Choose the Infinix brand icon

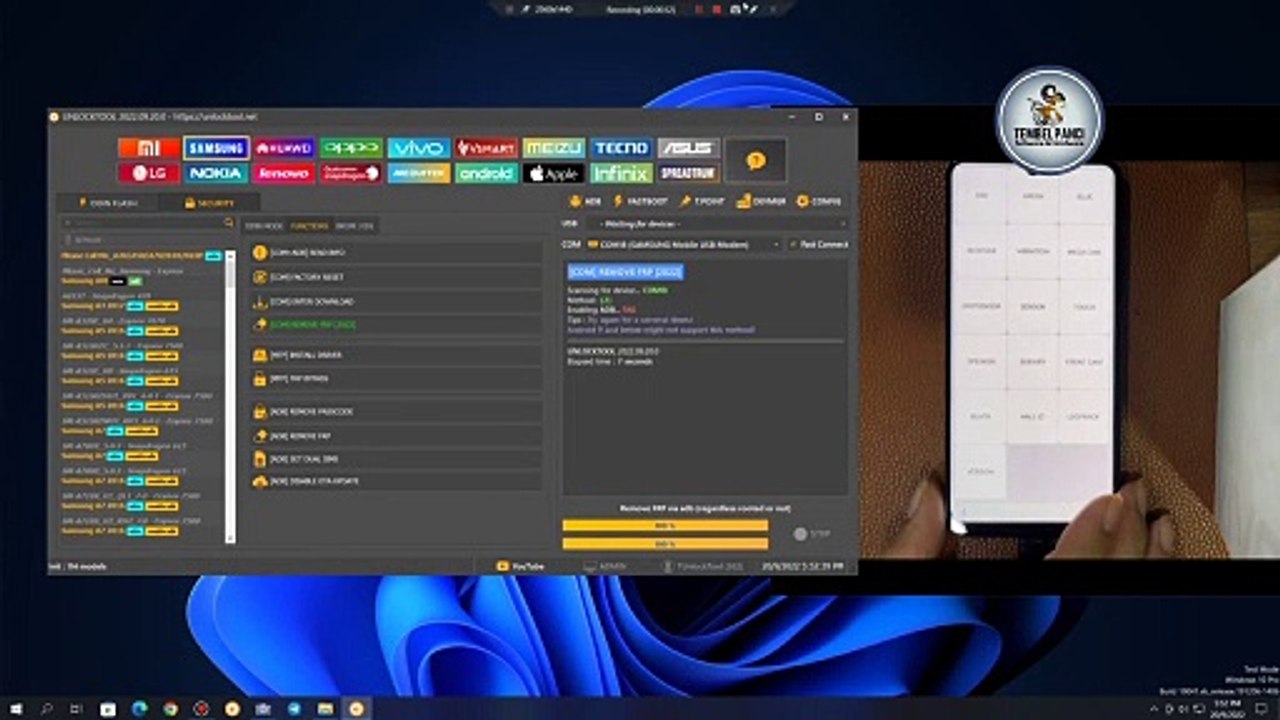click(621, 173)
